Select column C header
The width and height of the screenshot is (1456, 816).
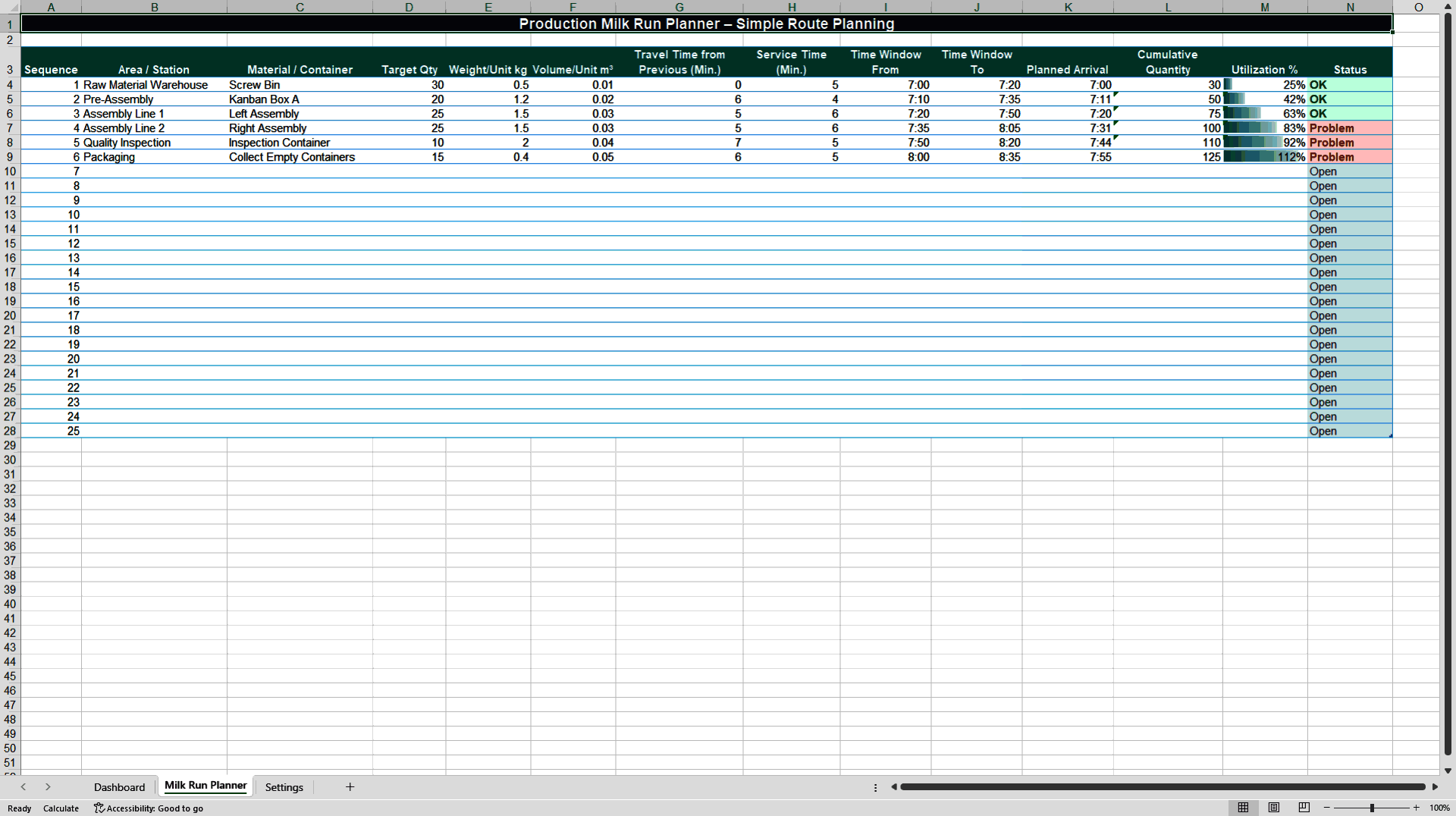pos(300,7)
